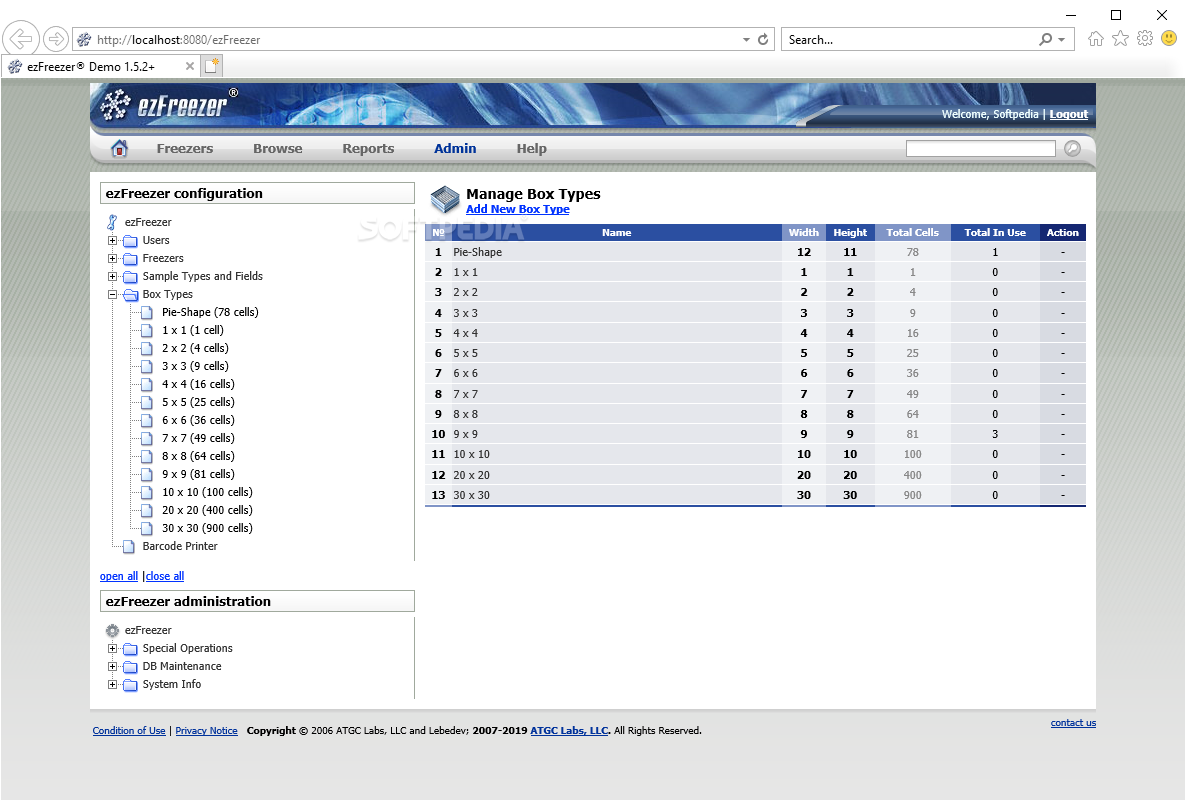Click page icon beside Pie-Shape (78 cells)
Viewport: 1186px width, 801px height.
pyautogui.click(x=147, y=312)
